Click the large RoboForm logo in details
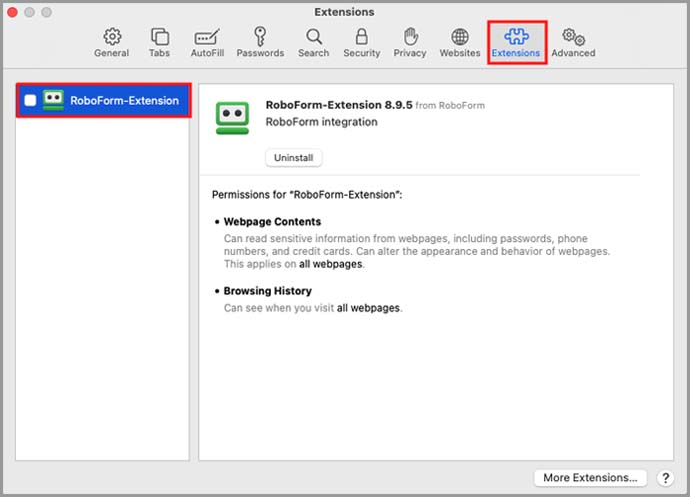The image size is (690, 497). tap(232, 118)
